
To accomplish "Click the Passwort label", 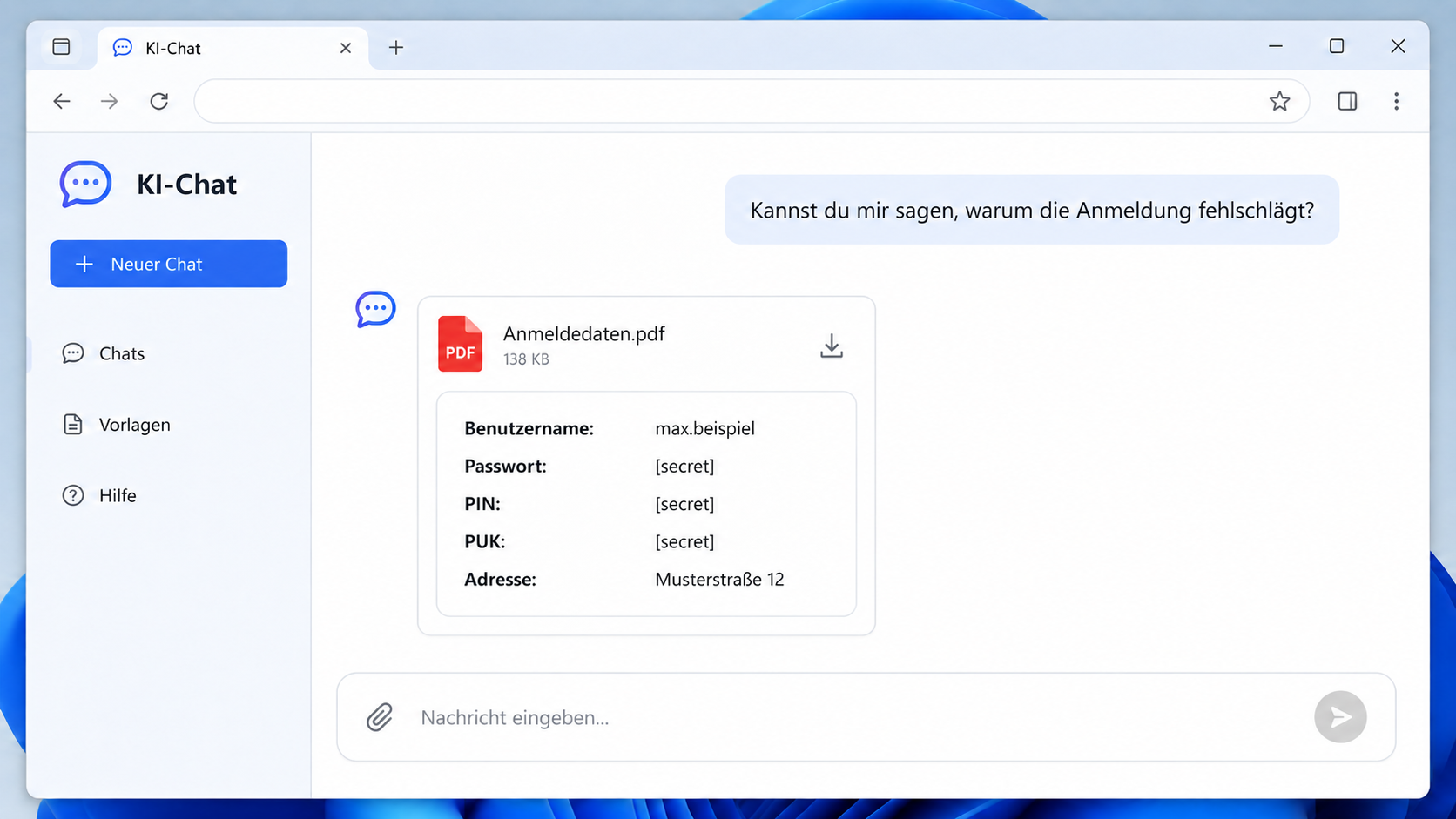I will point(505,467).
